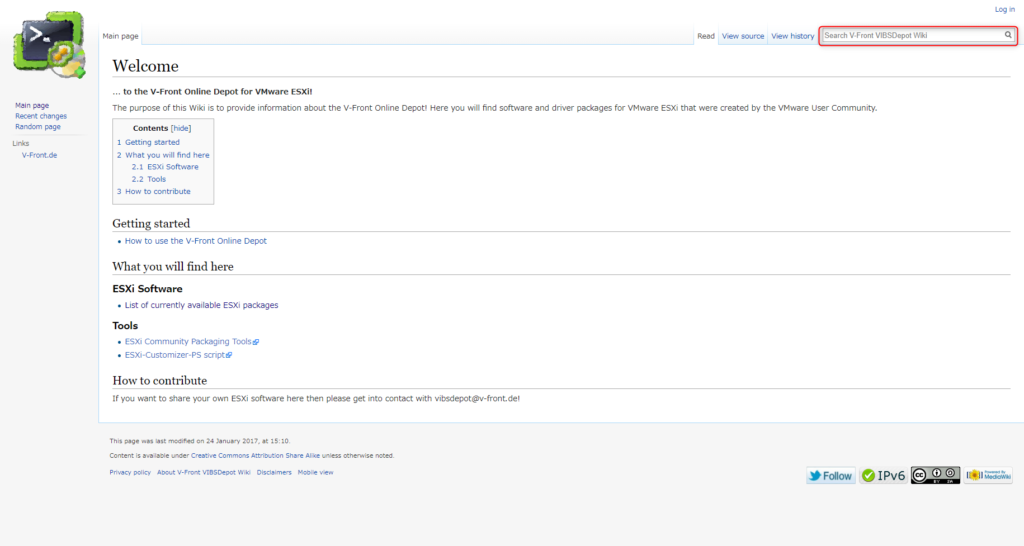Open Recent changes in the sidebar
The width and height of the screenshot is (1024, 546).
point(40,116)
